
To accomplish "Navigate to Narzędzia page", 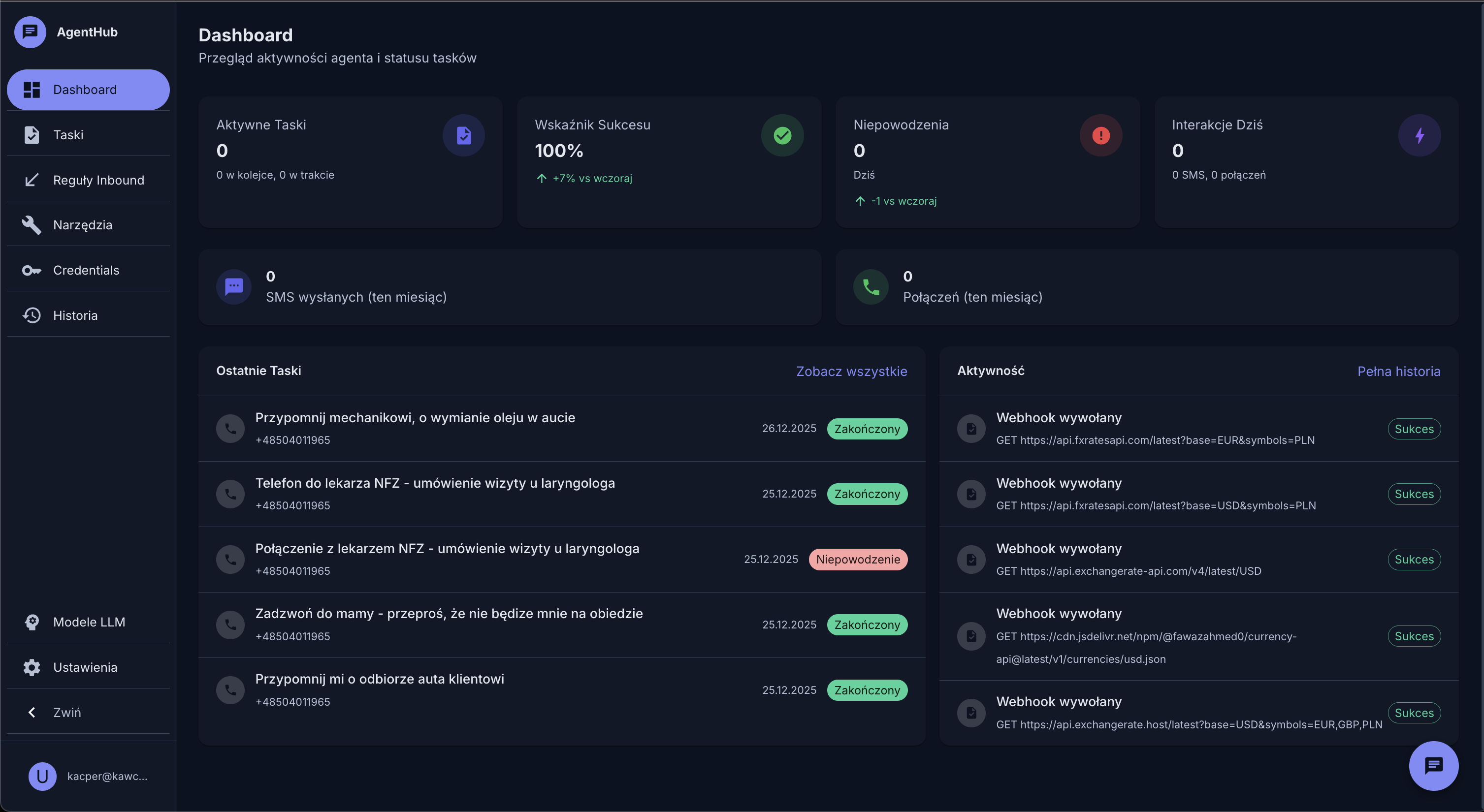I will click(x=88, y=225).
